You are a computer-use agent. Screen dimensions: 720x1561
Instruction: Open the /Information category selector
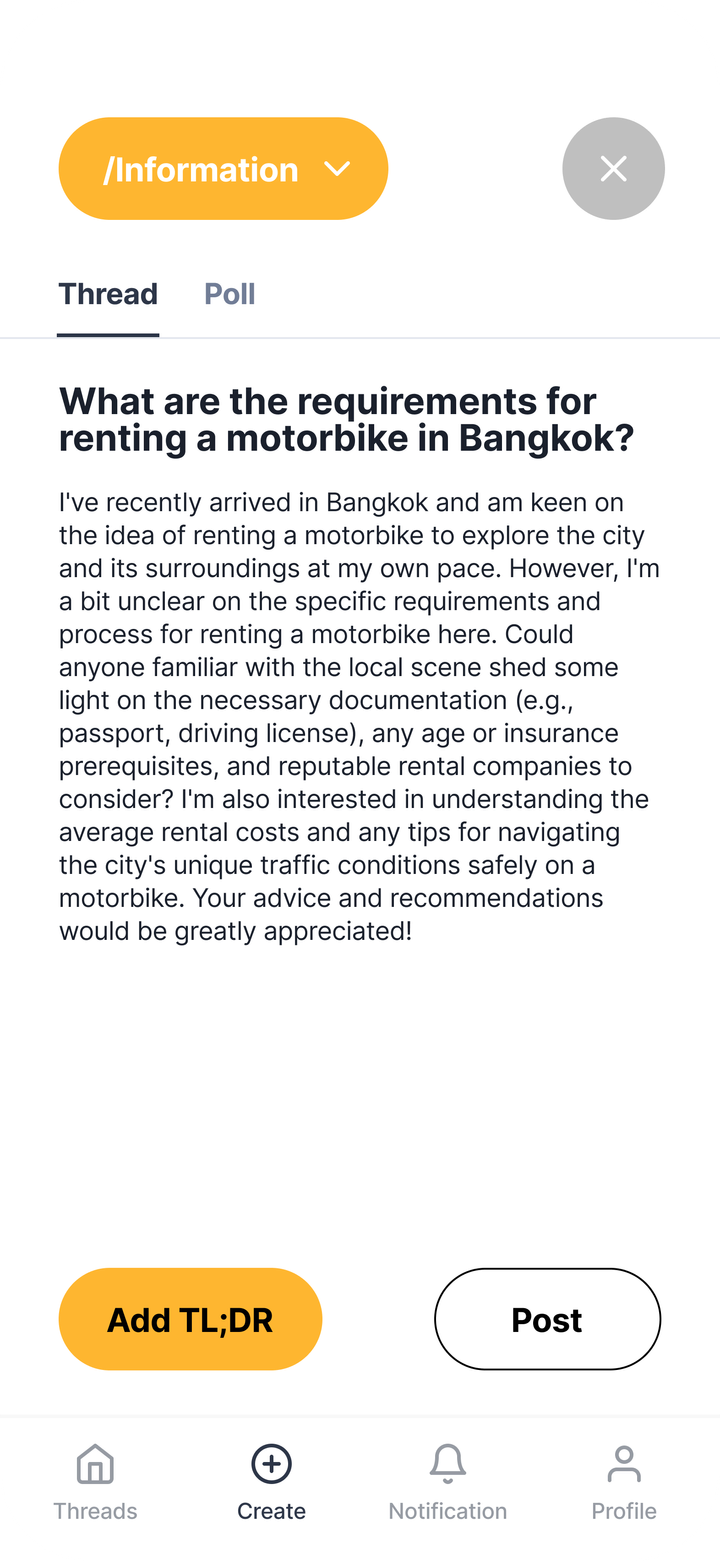coord(201,169)
